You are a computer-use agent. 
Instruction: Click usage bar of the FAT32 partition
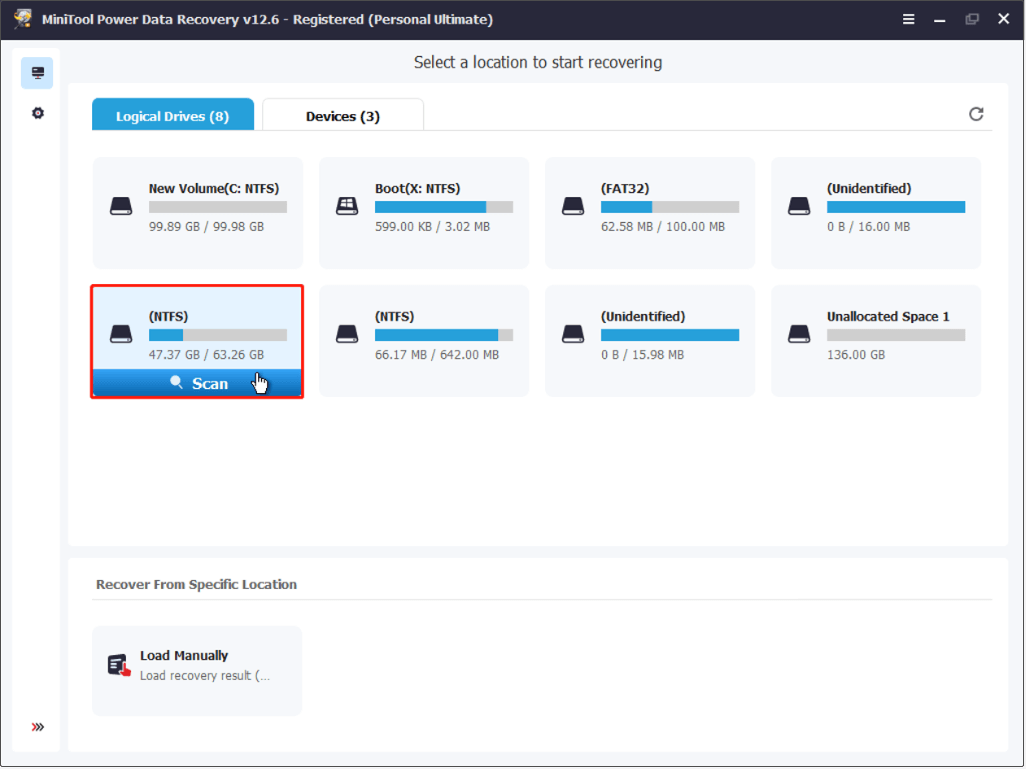[x=670, y=207]
